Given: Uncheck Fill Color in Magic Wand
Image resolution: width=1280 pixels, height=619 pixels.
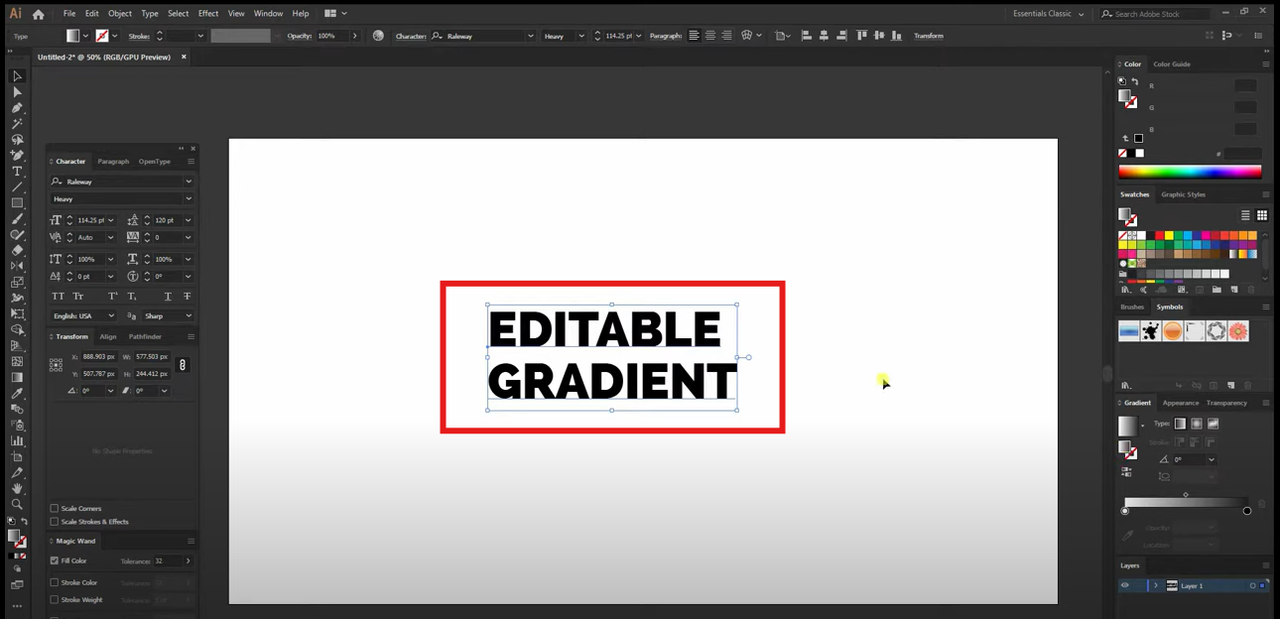Looking at the screenshot, I should [x=54, y=561].
